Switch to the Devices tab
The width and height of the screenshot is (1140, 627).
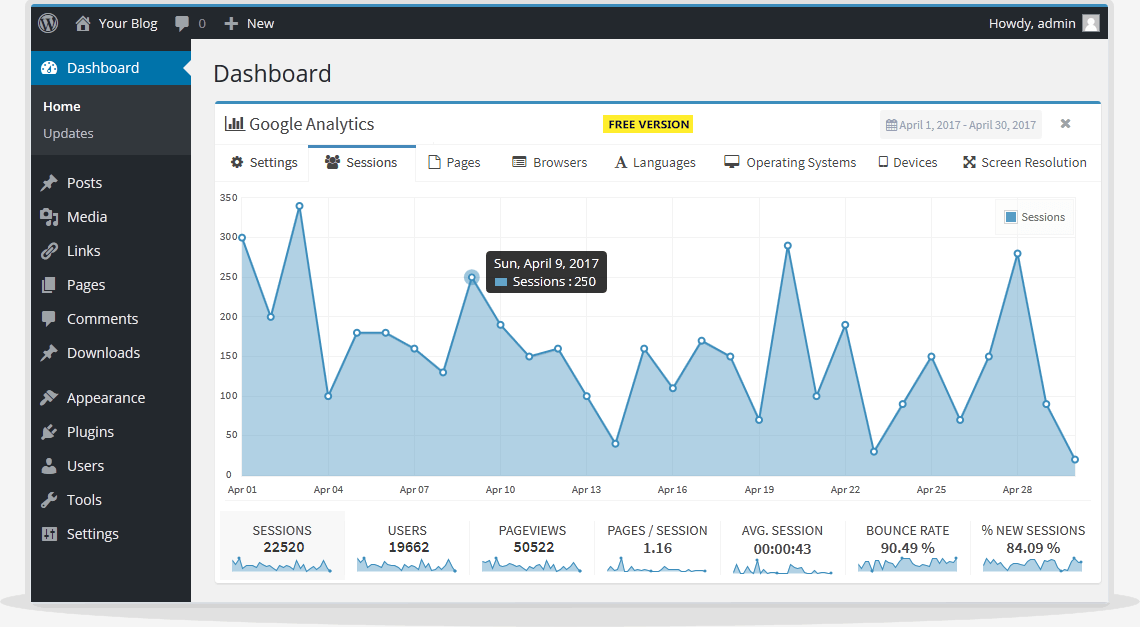click(907, 162)
